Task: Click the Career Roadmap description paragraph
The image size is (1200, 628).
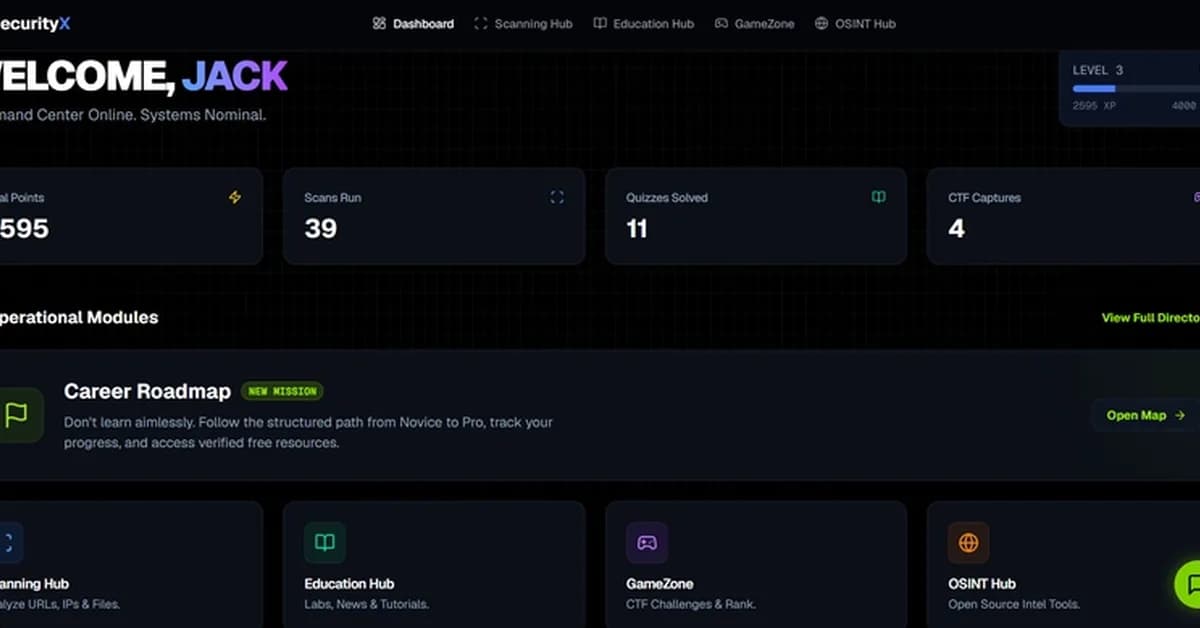Action: click(308, 432)
